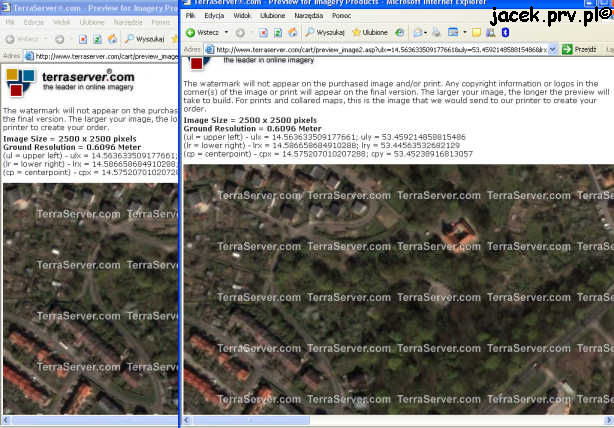Click the Print icon in front window toolbar
This screenshot has width=614, height=428.
436,33
